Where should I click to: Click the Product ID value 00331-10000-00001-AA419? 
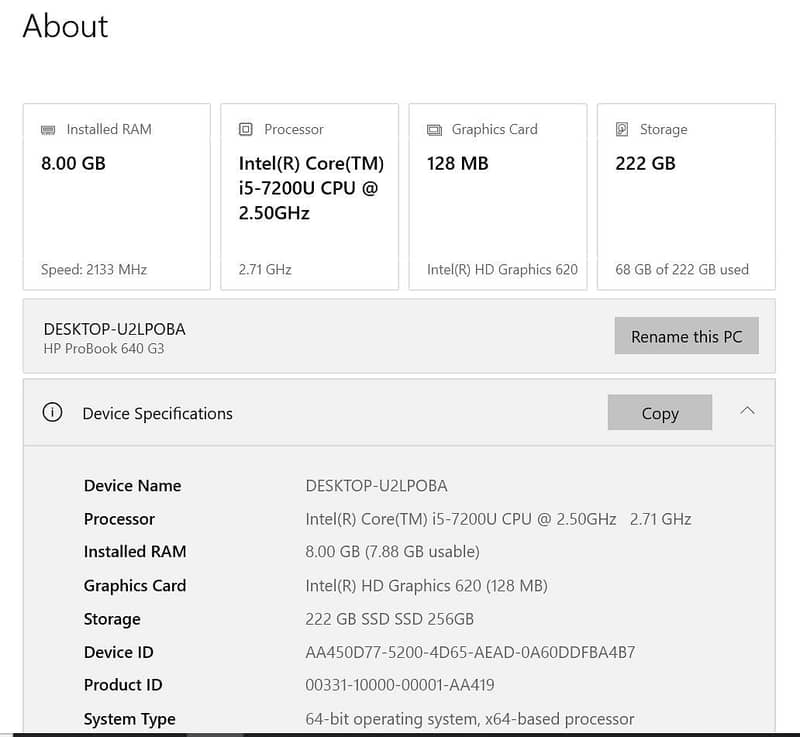399,685
